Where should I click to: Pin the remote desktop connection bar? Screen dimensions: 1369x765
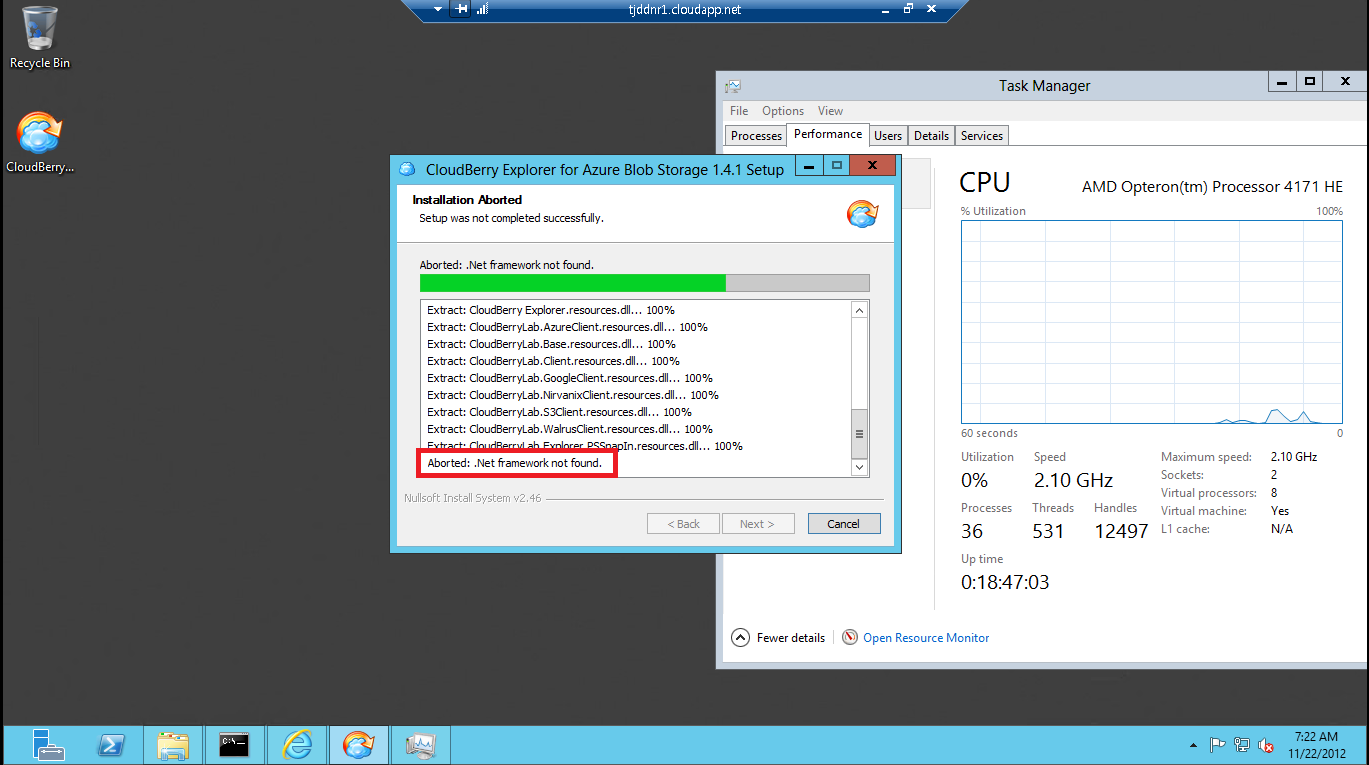[461, 9]
